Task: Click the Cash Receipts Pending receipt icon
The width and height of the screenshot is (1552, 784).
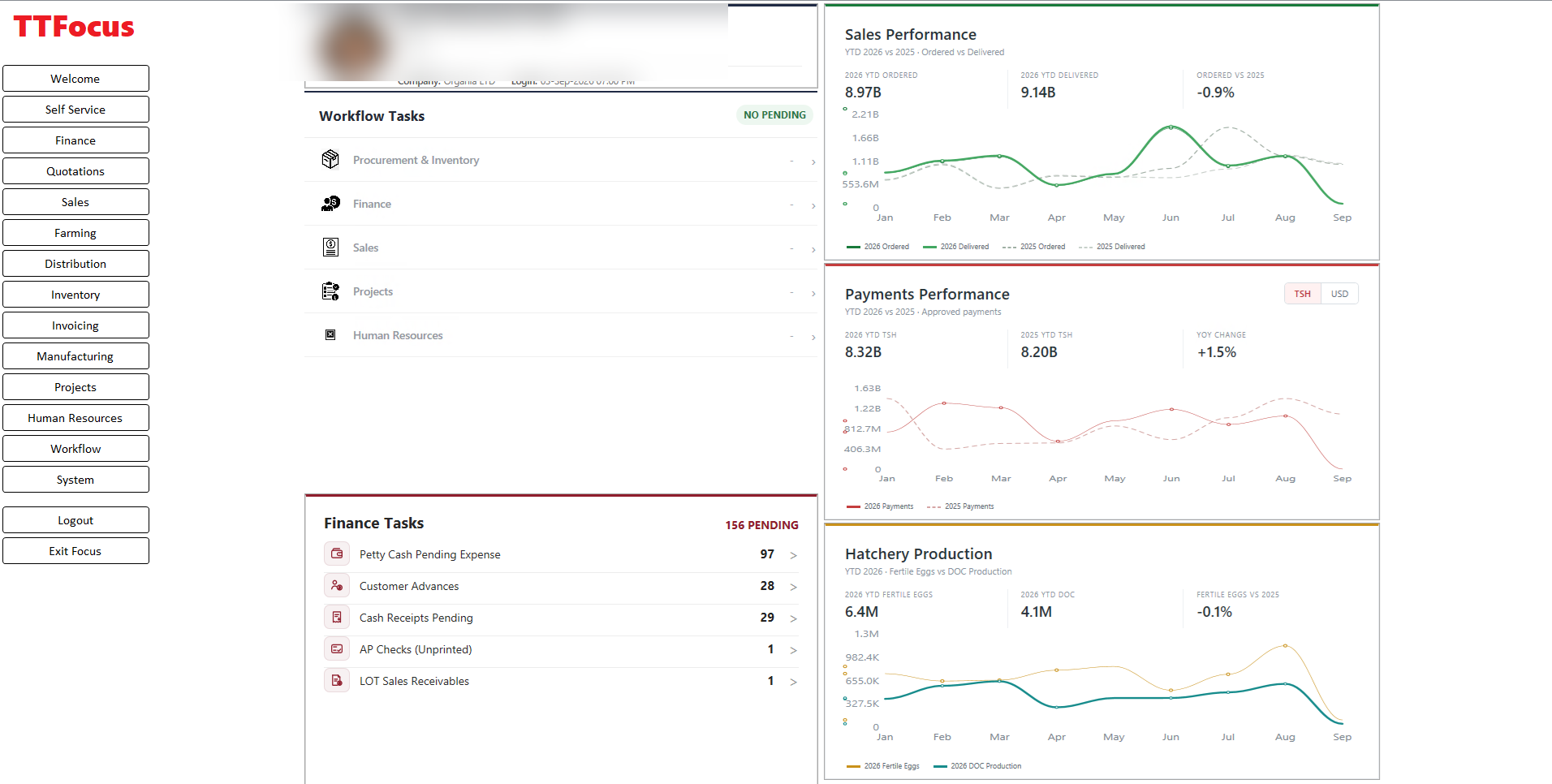Action: (x=337, y=617)
